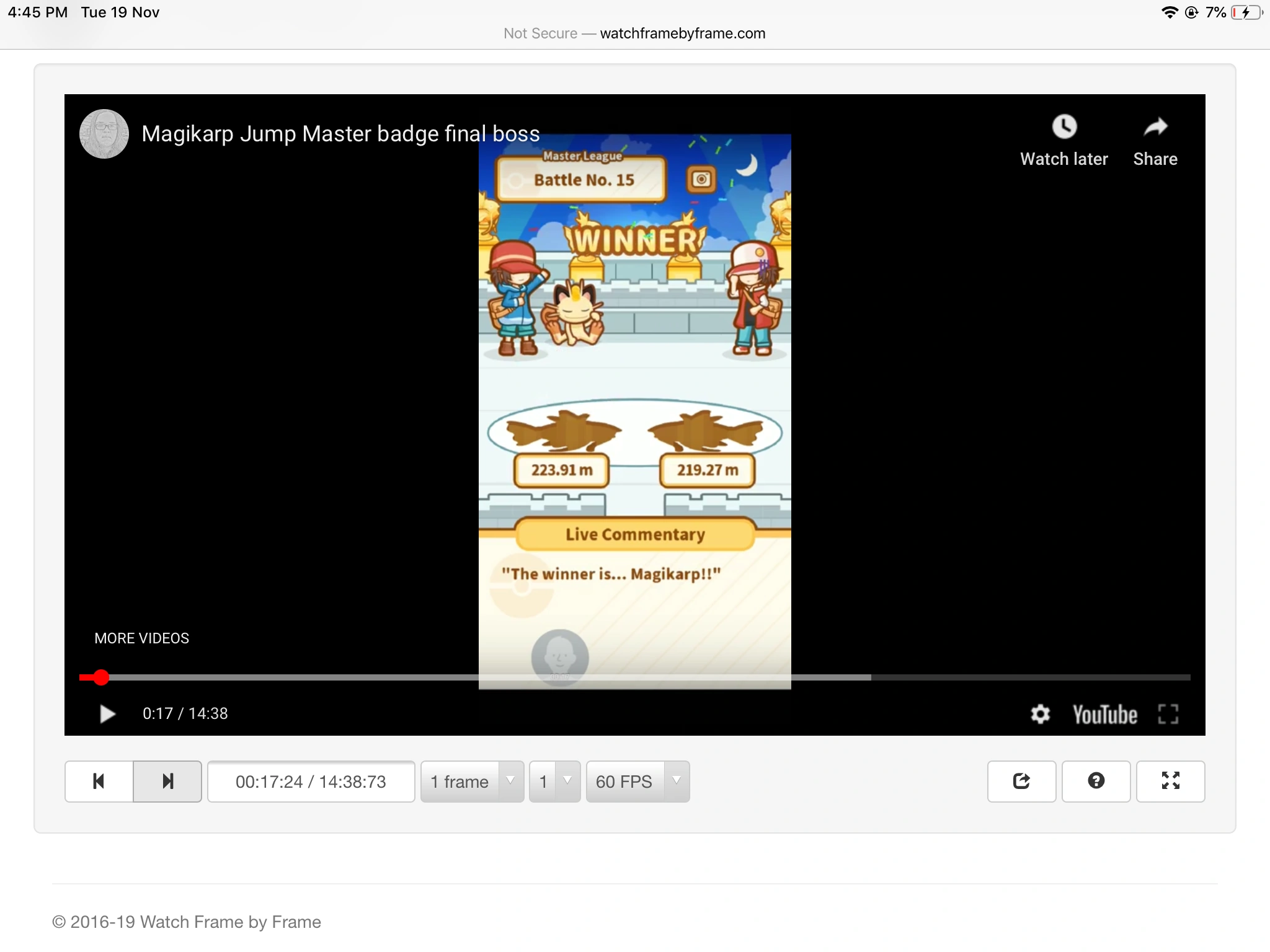Step forward one frame
This screenshot has width=1270, height=952.
click(167, 781)
